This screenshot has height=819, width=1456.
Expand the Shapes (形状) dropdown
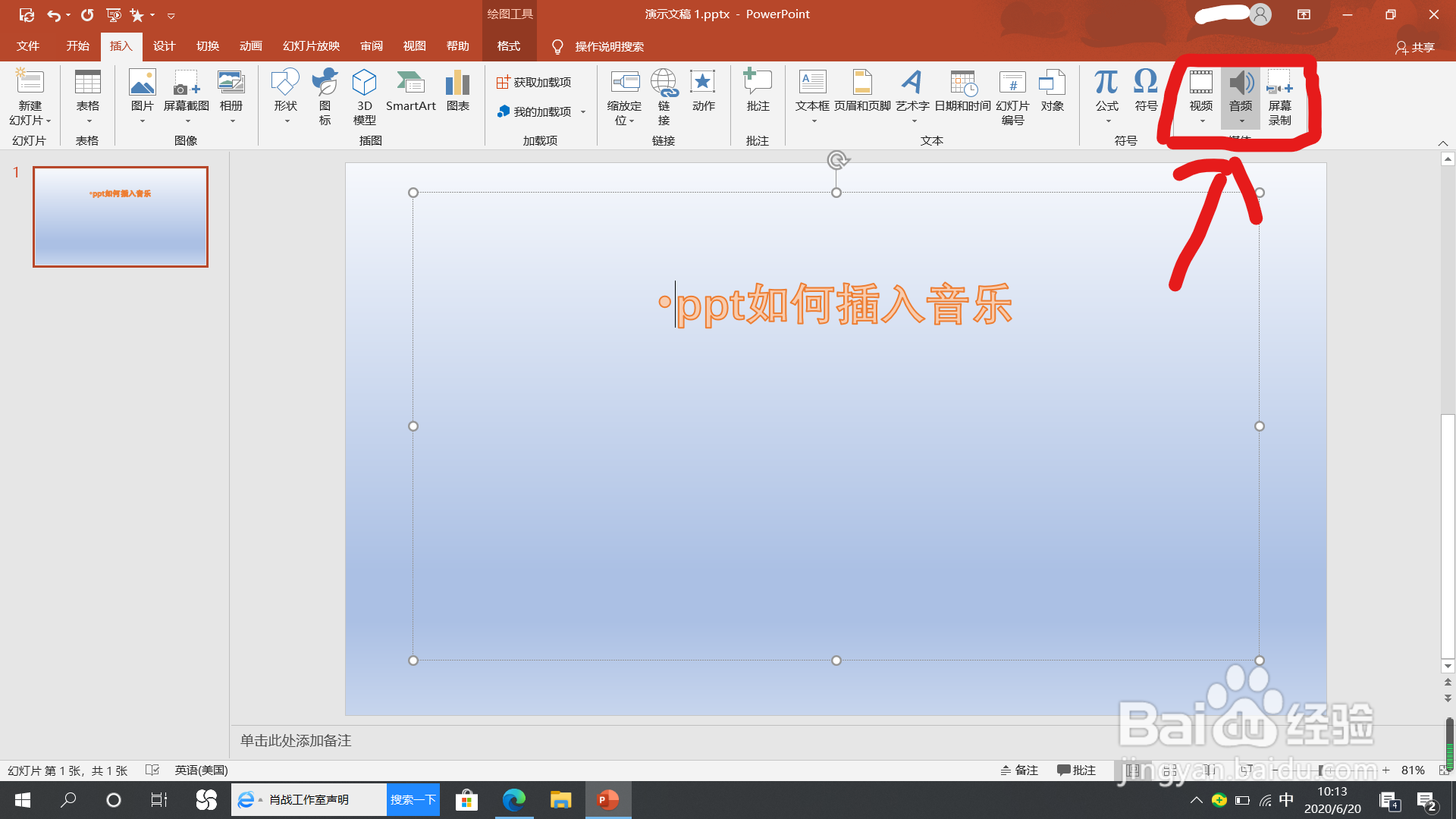click(286, 120)
